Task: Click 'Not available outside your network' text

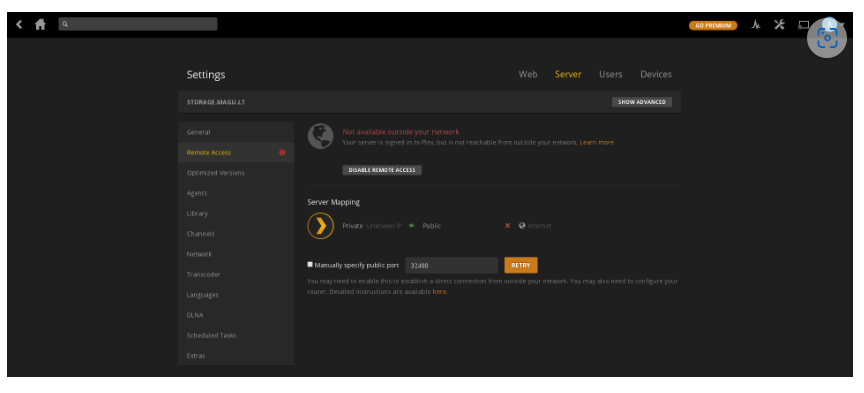Action: click(401, 132)
